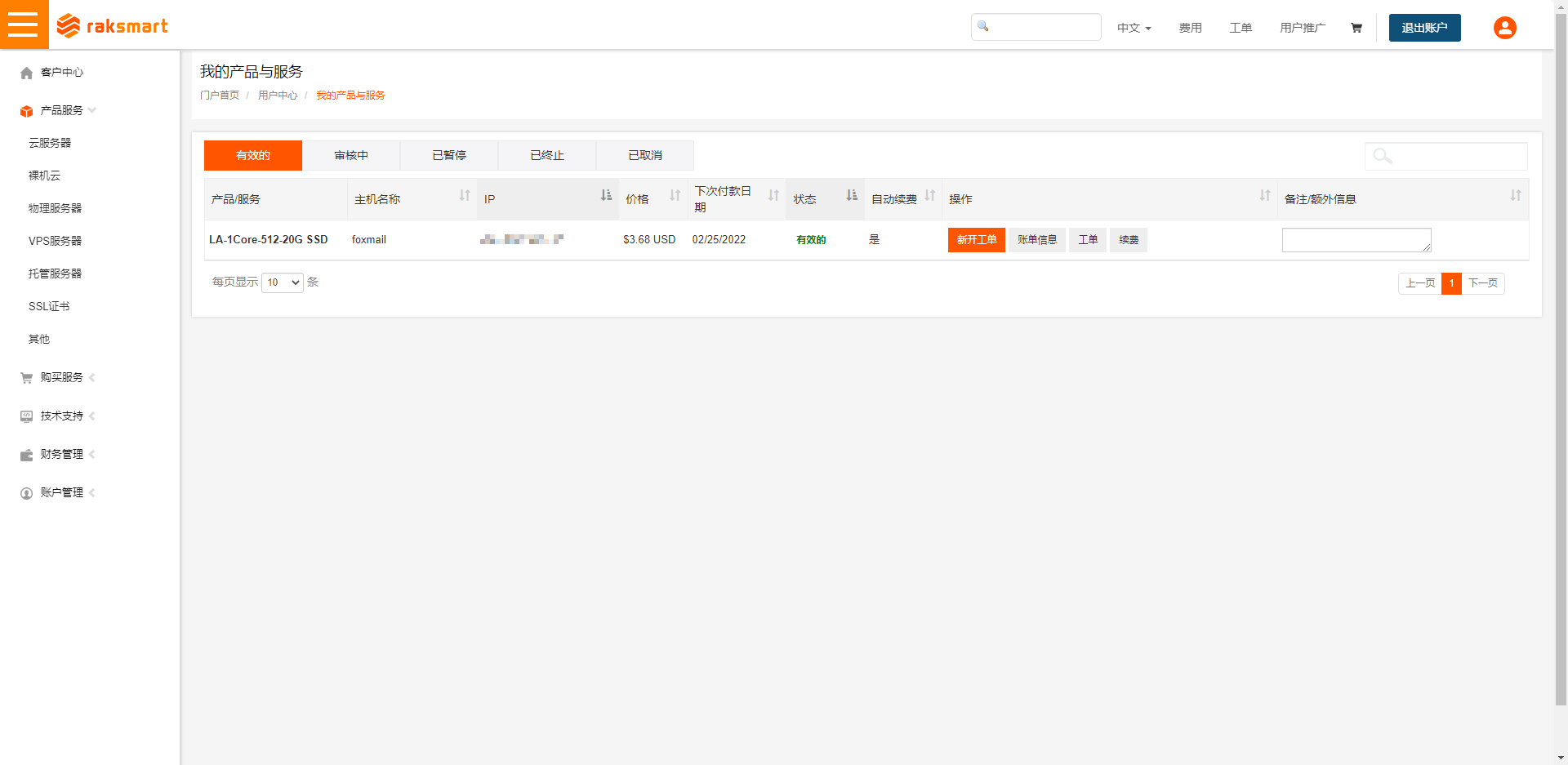The height and width of the screenshot is (765, 1568).
Task: Click the 续费 renew button
Action: [x=1129, y=240]
